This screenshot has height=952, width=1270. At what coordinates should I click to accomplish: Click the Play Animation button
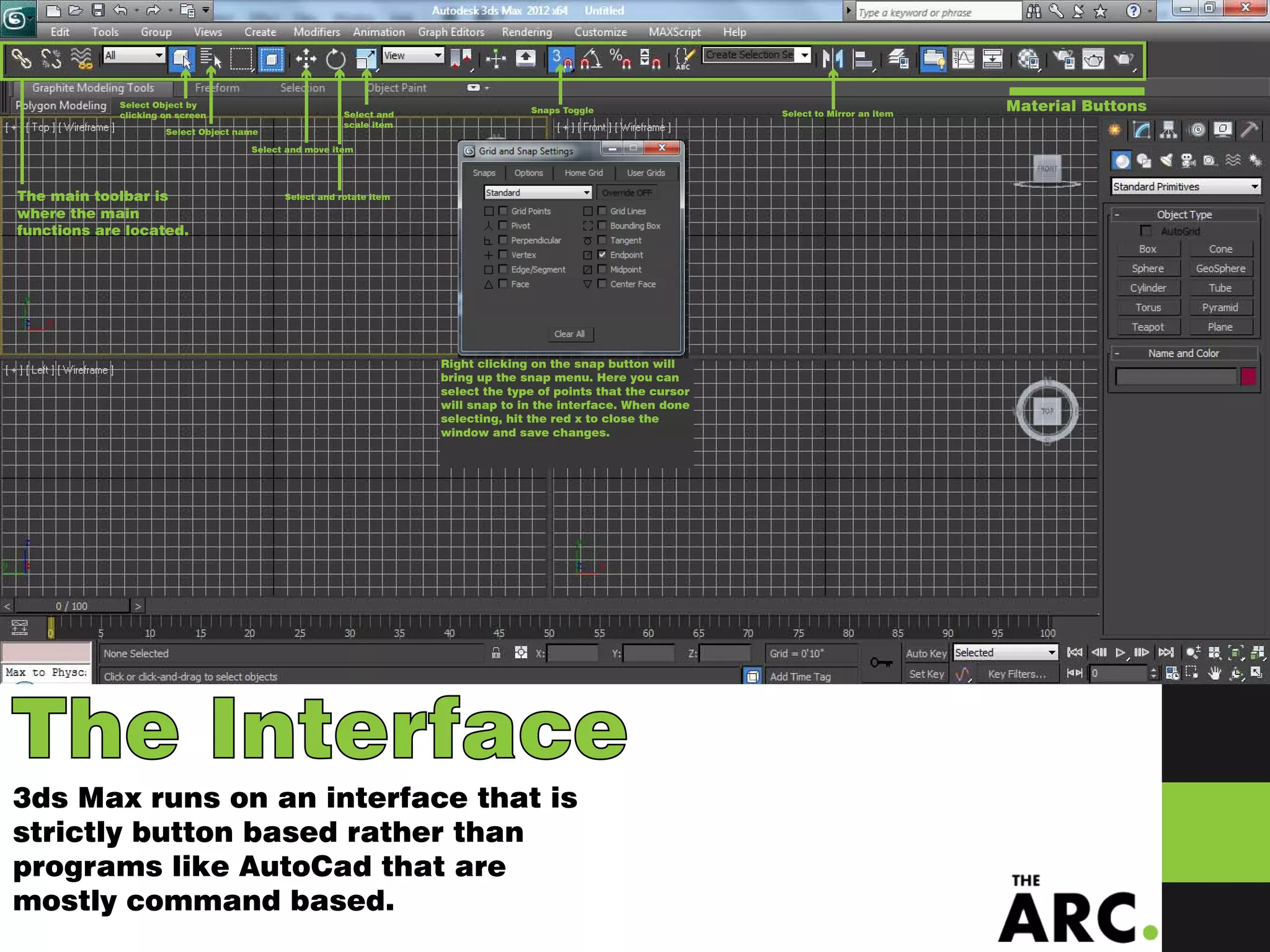[x=1120, y=653]
